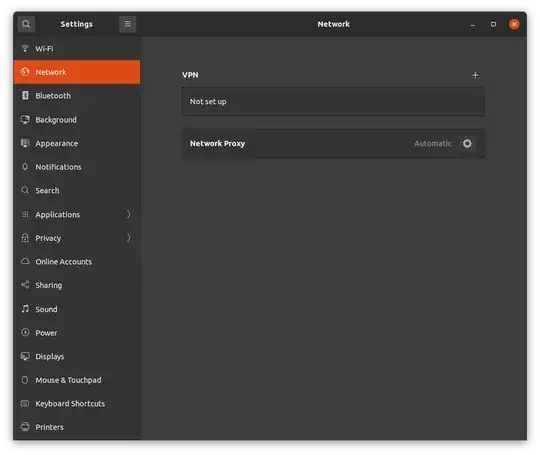540x455 pixels.
Task: Click the search magnifier in the Settings header
Action: point(26,24)
